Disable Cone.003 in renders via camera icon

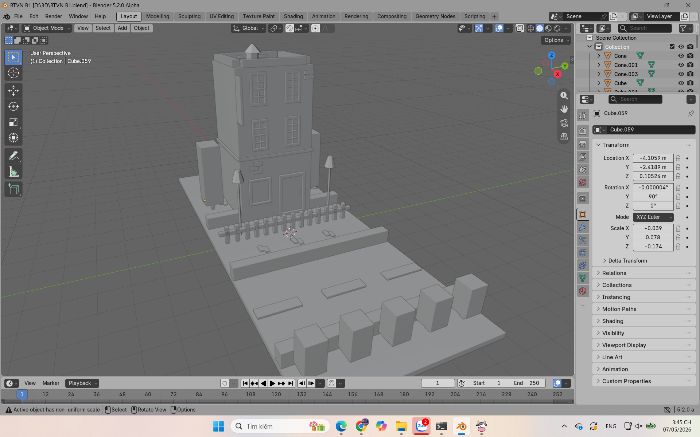[690, 74]
